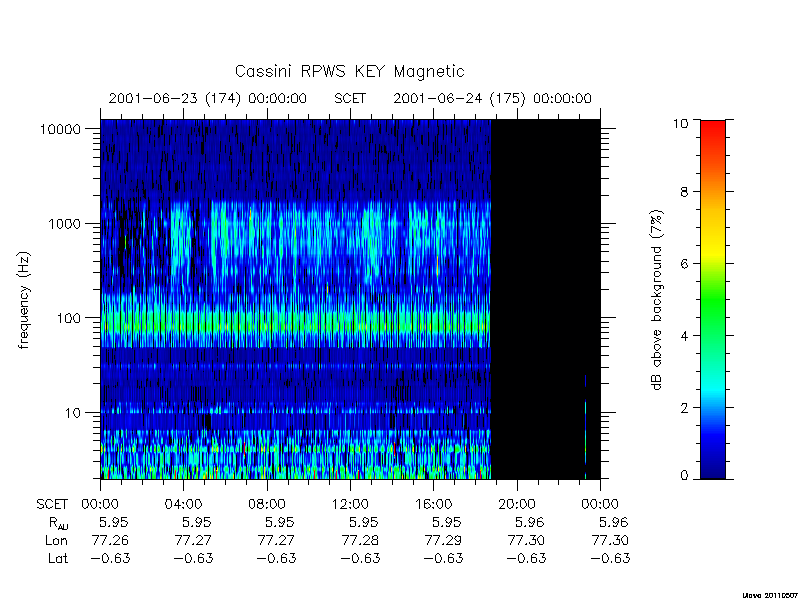Click the colorbar tick label 4
The width and height of the screenshot is (800, 600).
(684, 336)
